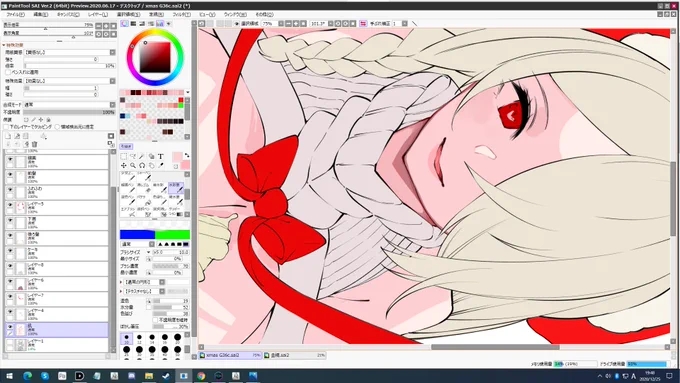Show the hidden レイヤー1 layer
Screen dimensions: 680x383
pyautogui.click(x=10, y=342)
